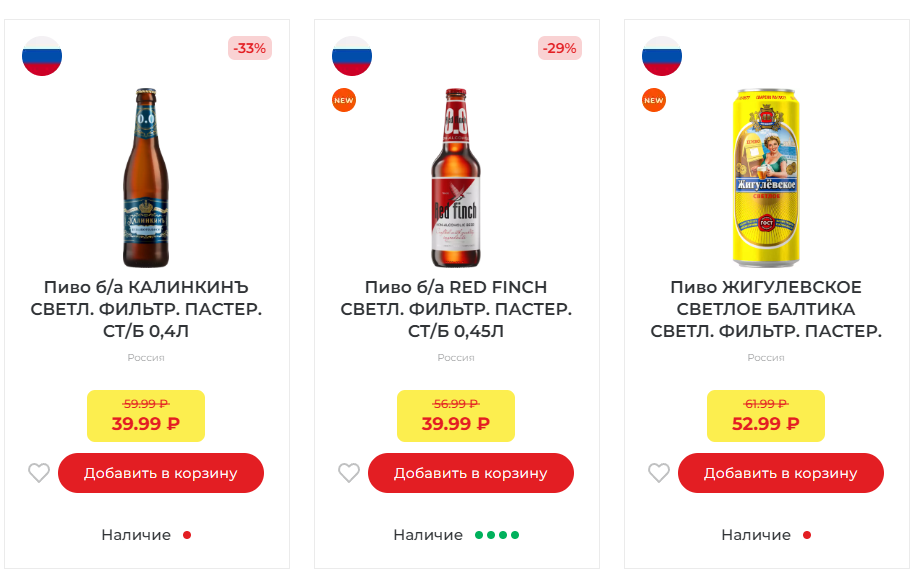Click Russian flag icon on Жигулевское card
The image size is (920, 575).
pyautogui.click(x=662, y=56)
